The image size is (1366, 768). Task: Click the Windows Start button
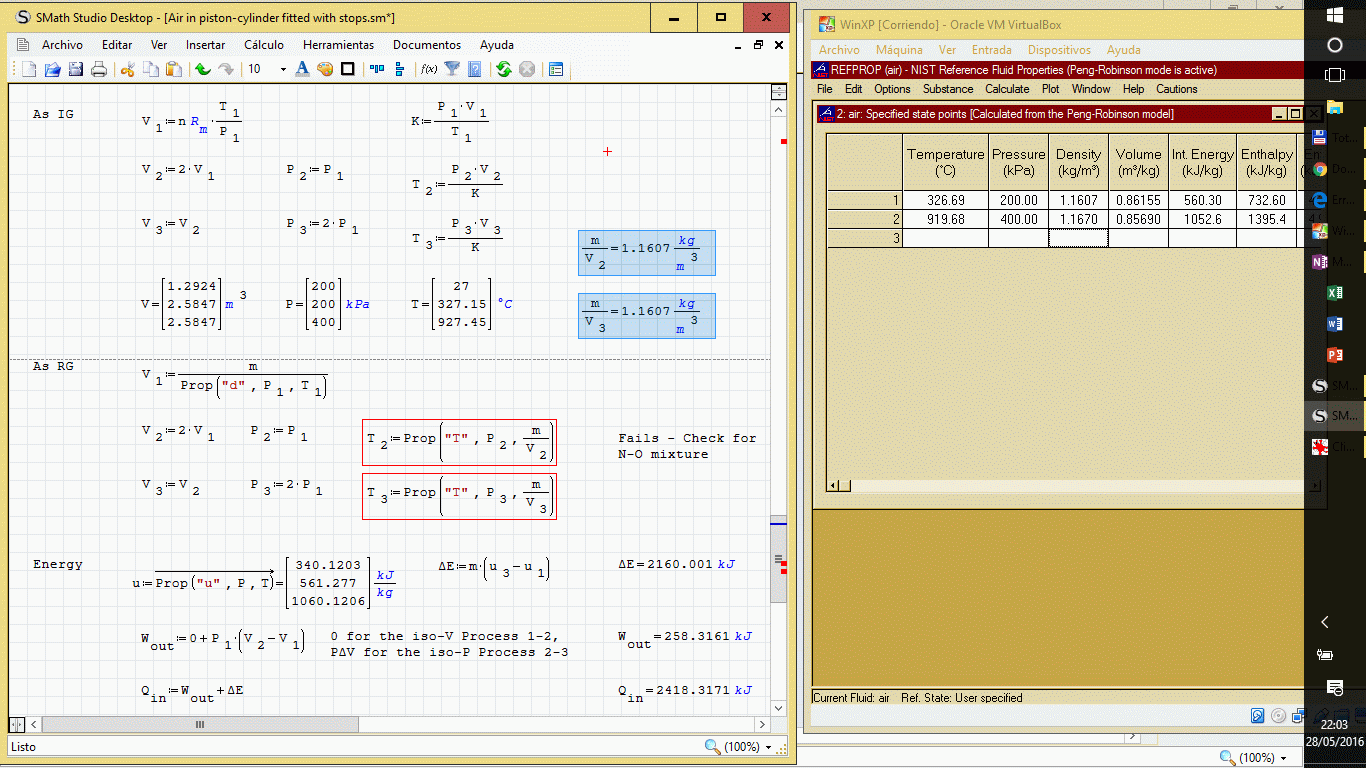pos(1334,15)
